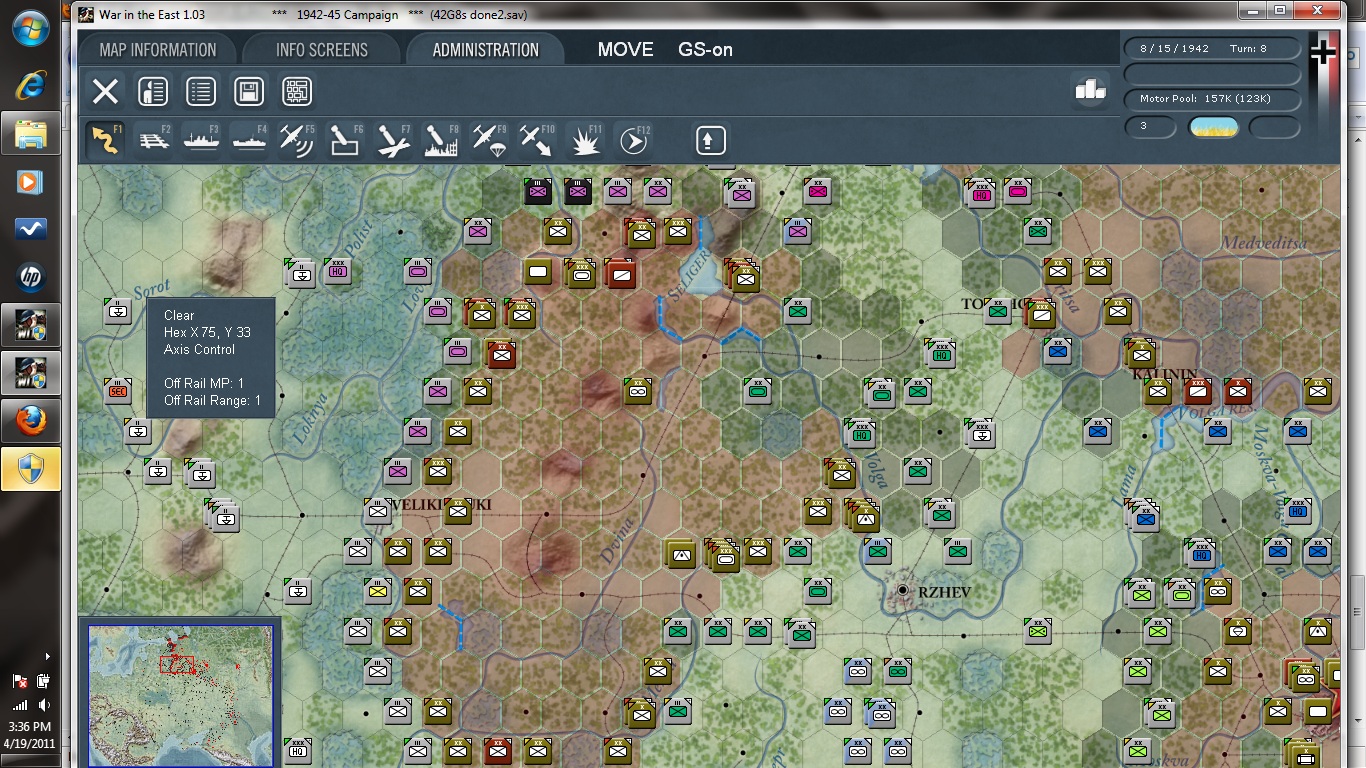This screenshot has height=768, width=1366.
Task: Click the date and Turn 8 display
Action: pos(1212,49)
